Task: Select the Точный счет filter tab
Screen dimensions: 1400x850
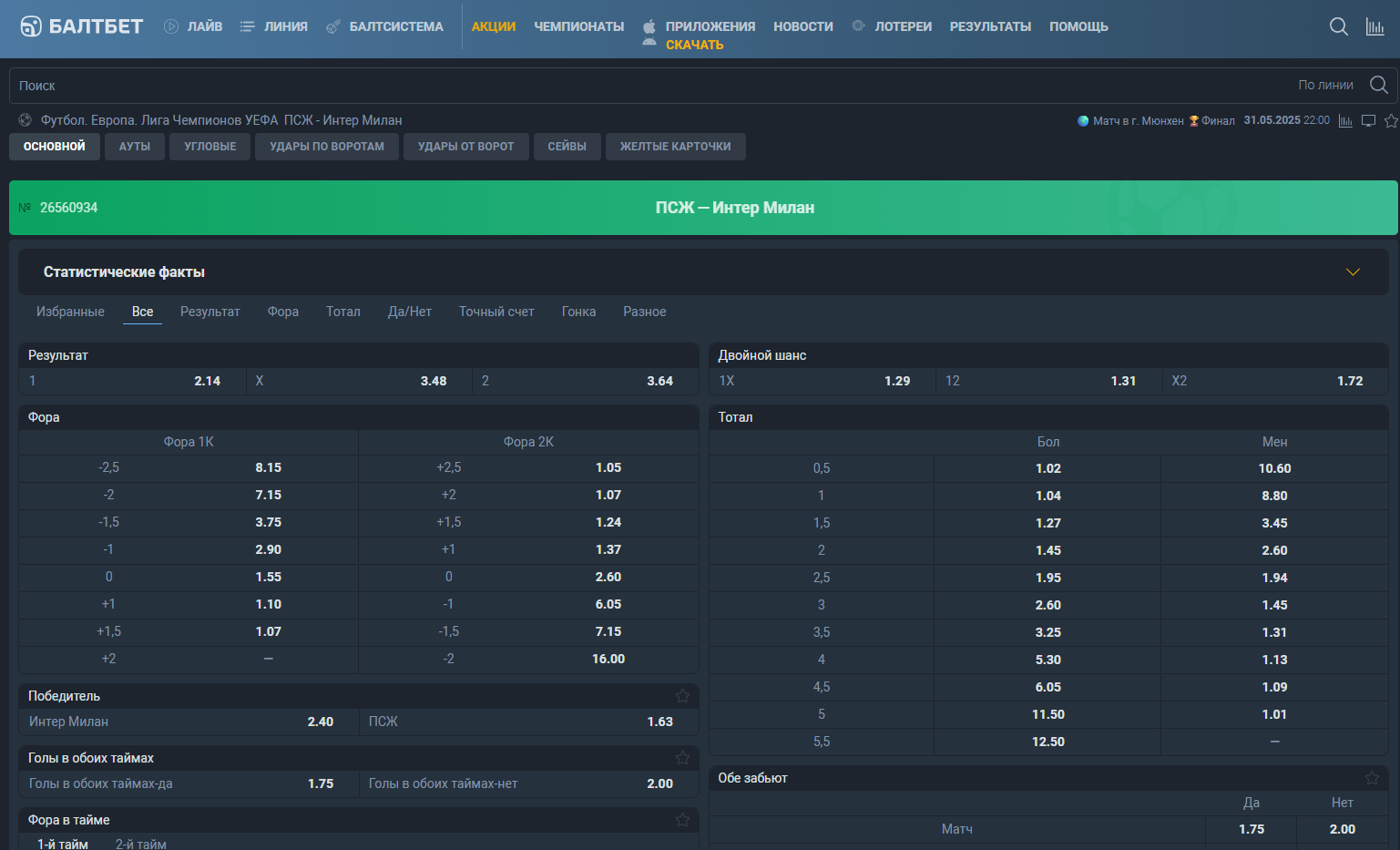Action: (496, 312)
